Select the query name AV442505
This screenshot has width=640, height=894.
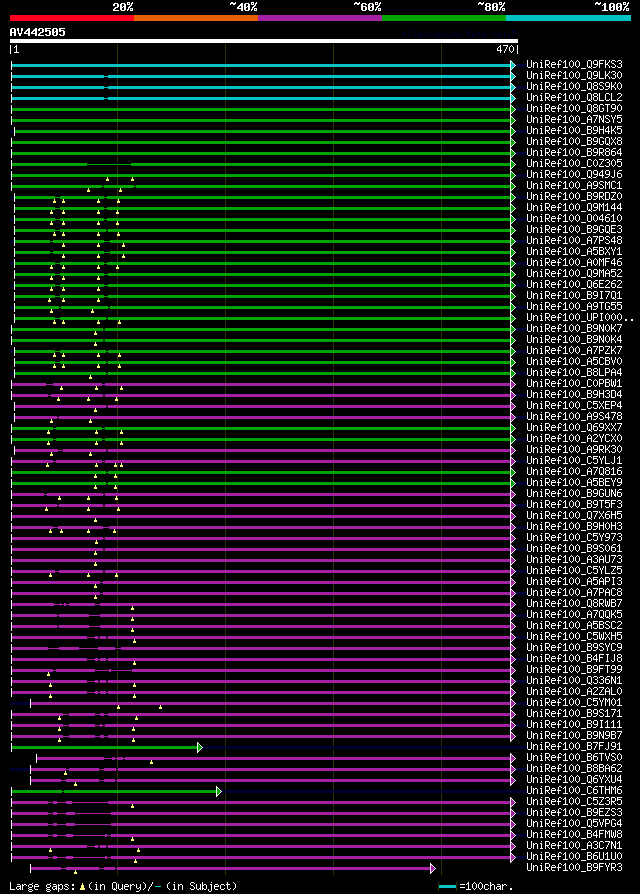(38, 32)
